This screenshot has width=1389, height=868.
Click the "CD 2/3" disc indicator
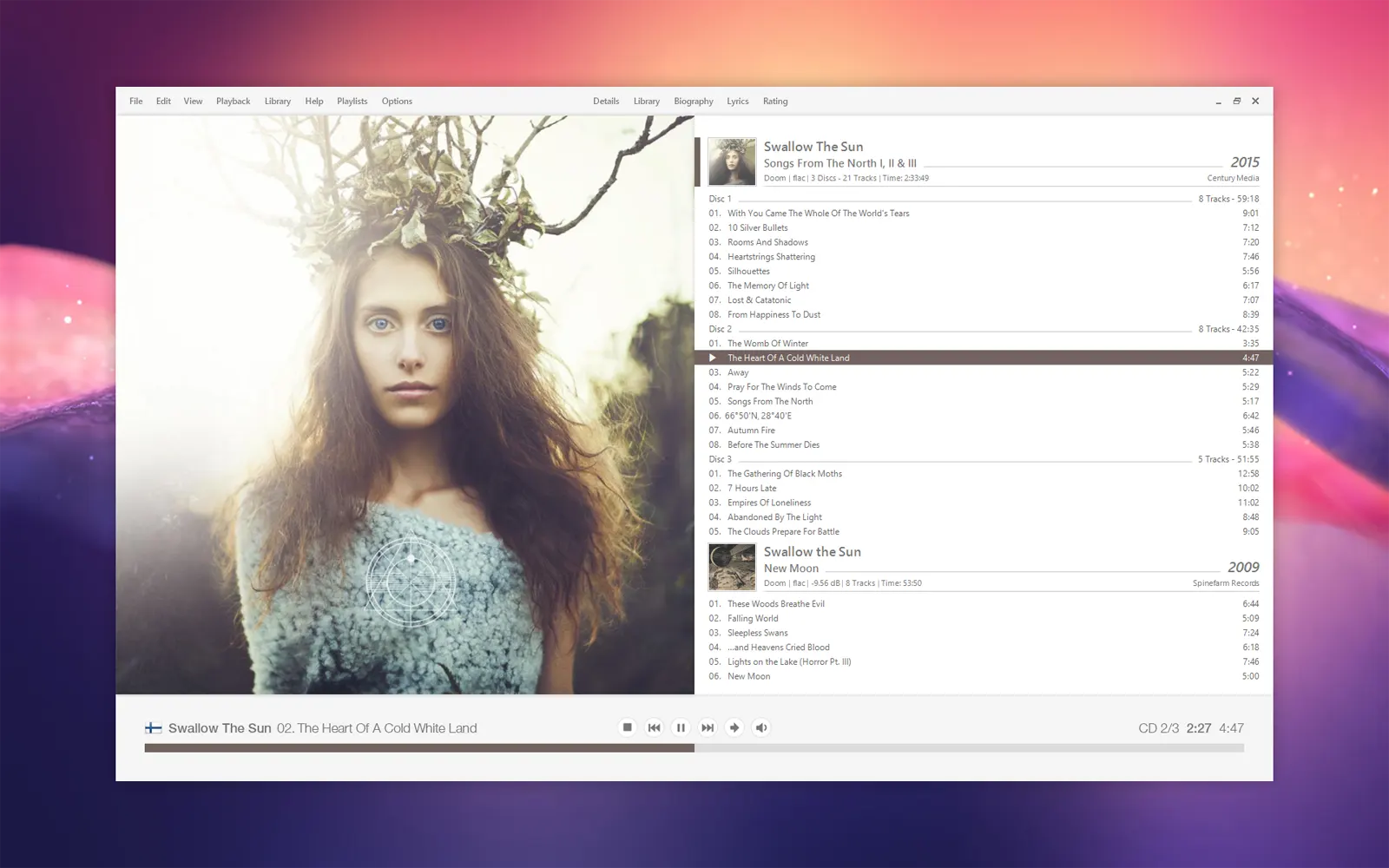(1158, 728)
